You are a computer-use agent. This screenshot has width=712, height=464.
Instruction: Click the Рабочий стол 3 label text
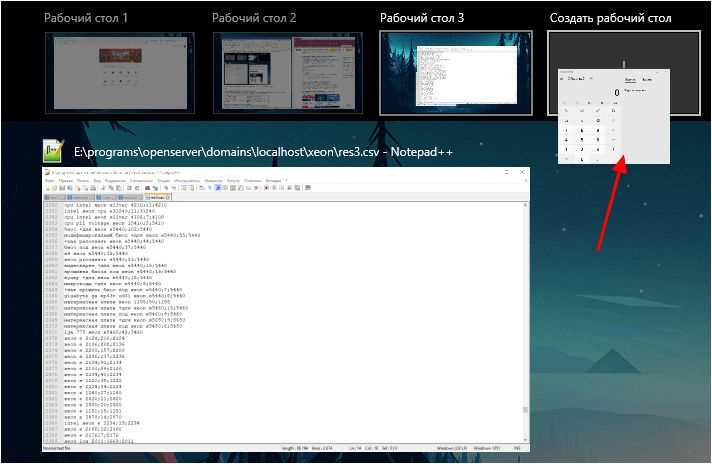point(422,18)
